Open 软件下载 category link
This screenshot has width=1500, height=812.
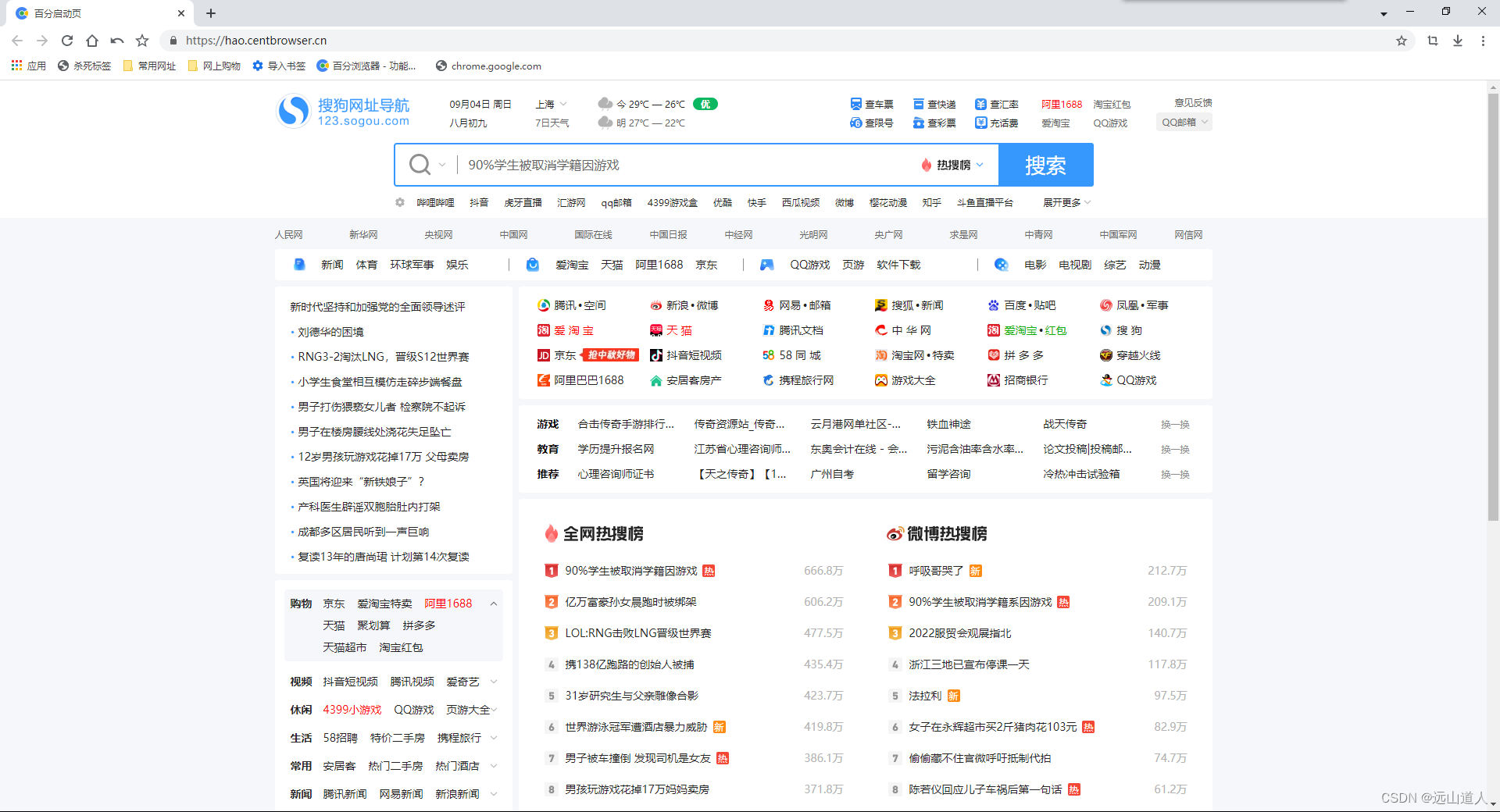pos(898,265)
